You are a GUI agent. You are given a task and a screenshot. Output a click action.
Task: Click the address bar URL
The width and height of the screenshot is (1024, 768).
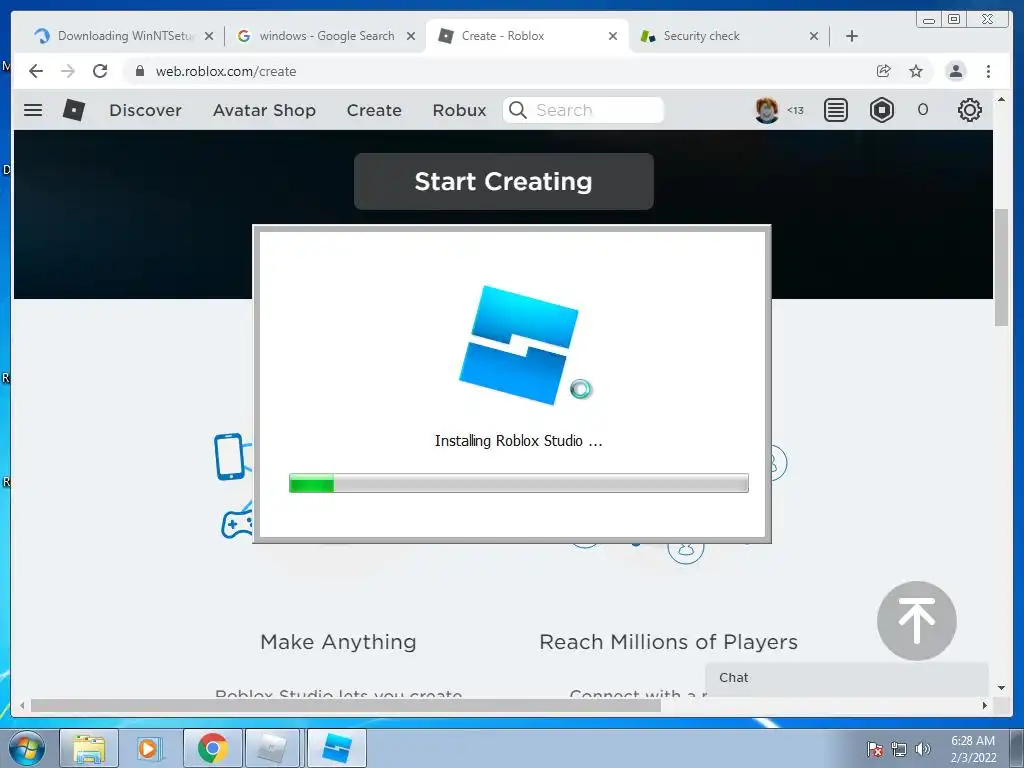click(226, 71)
